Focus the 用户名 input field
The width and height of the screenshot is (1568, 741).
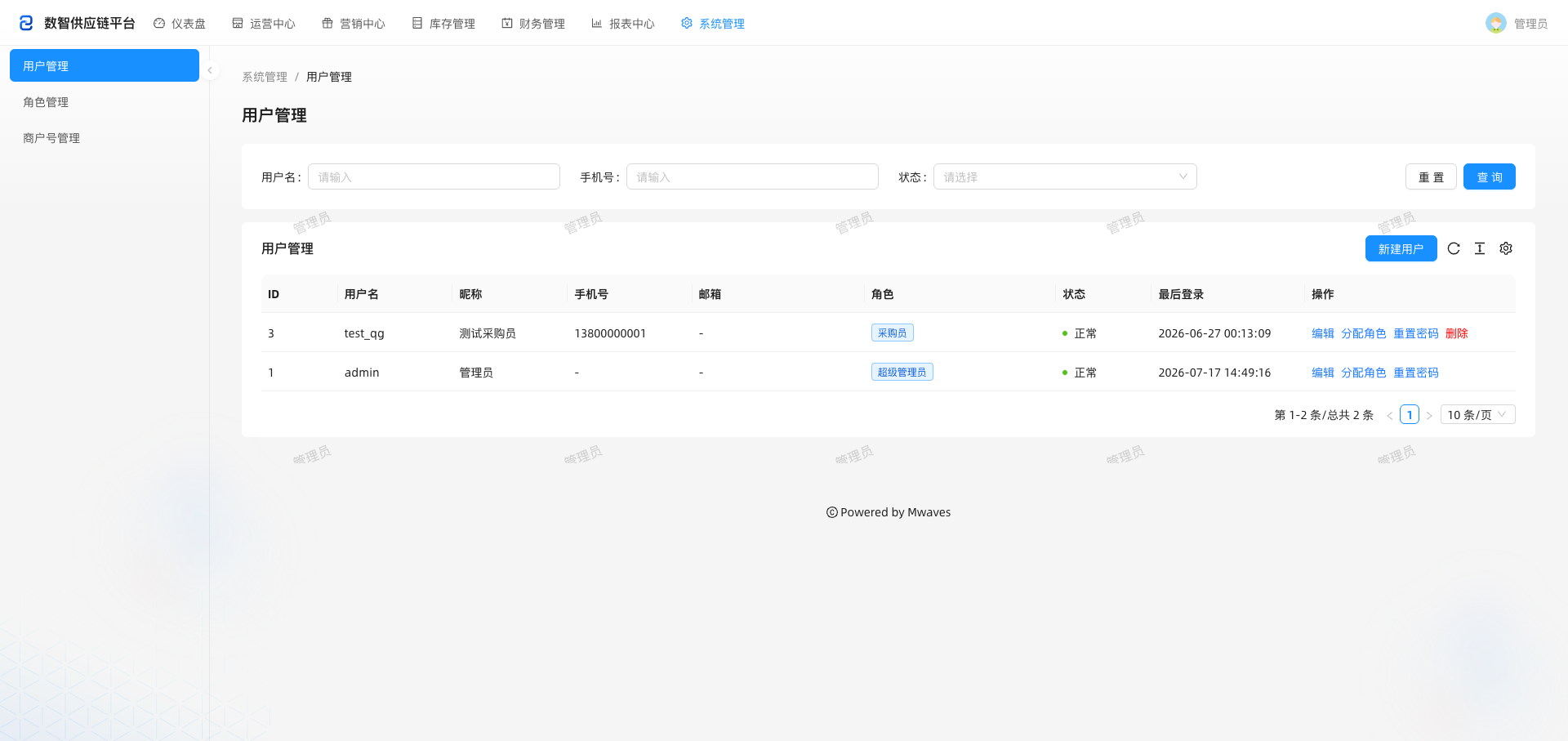pyautogui.click(x=434, y=176)
